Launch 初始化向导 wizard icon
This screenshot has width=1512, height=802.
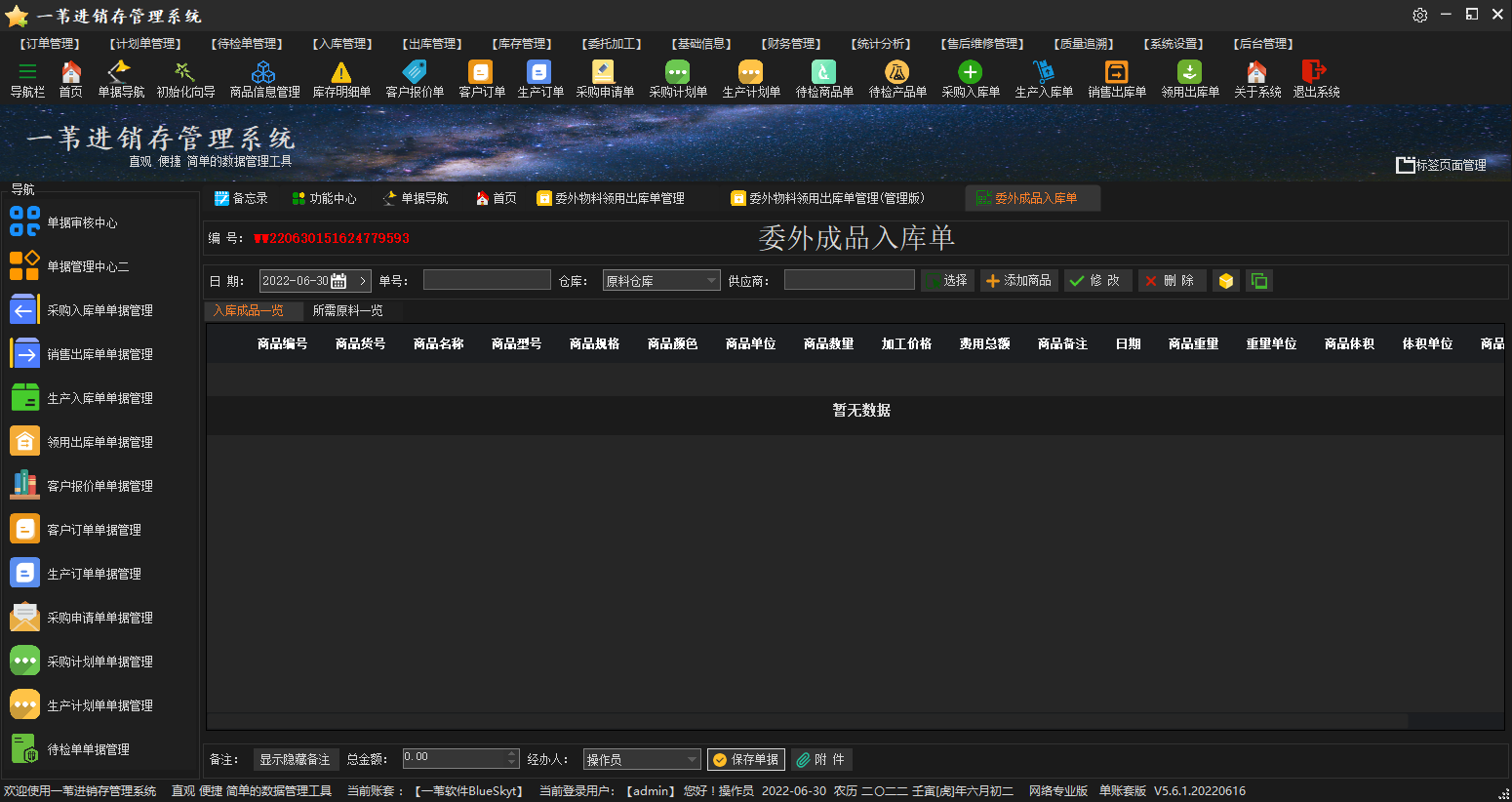184,71
